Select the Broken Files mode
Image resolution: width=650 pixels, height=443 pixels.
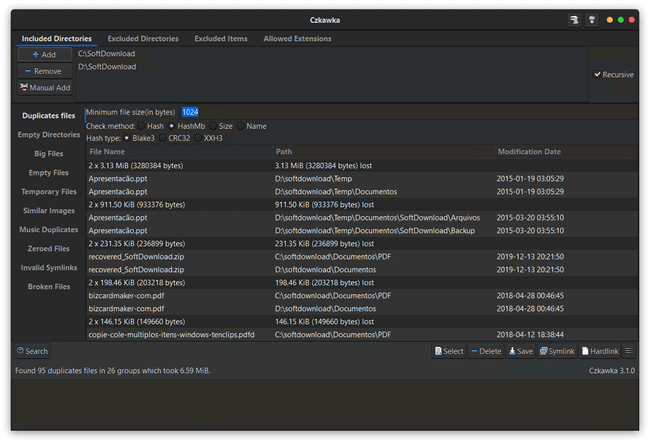point(49,287)
